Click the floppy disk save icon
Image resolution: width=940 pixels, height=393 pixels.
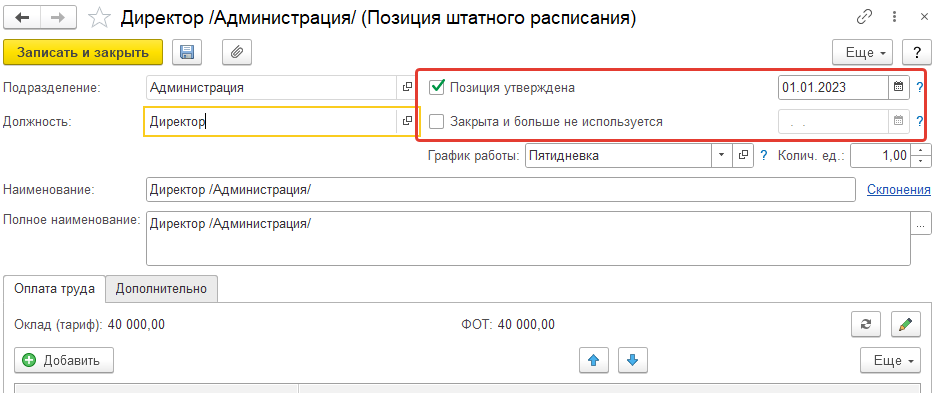(187, 52)
